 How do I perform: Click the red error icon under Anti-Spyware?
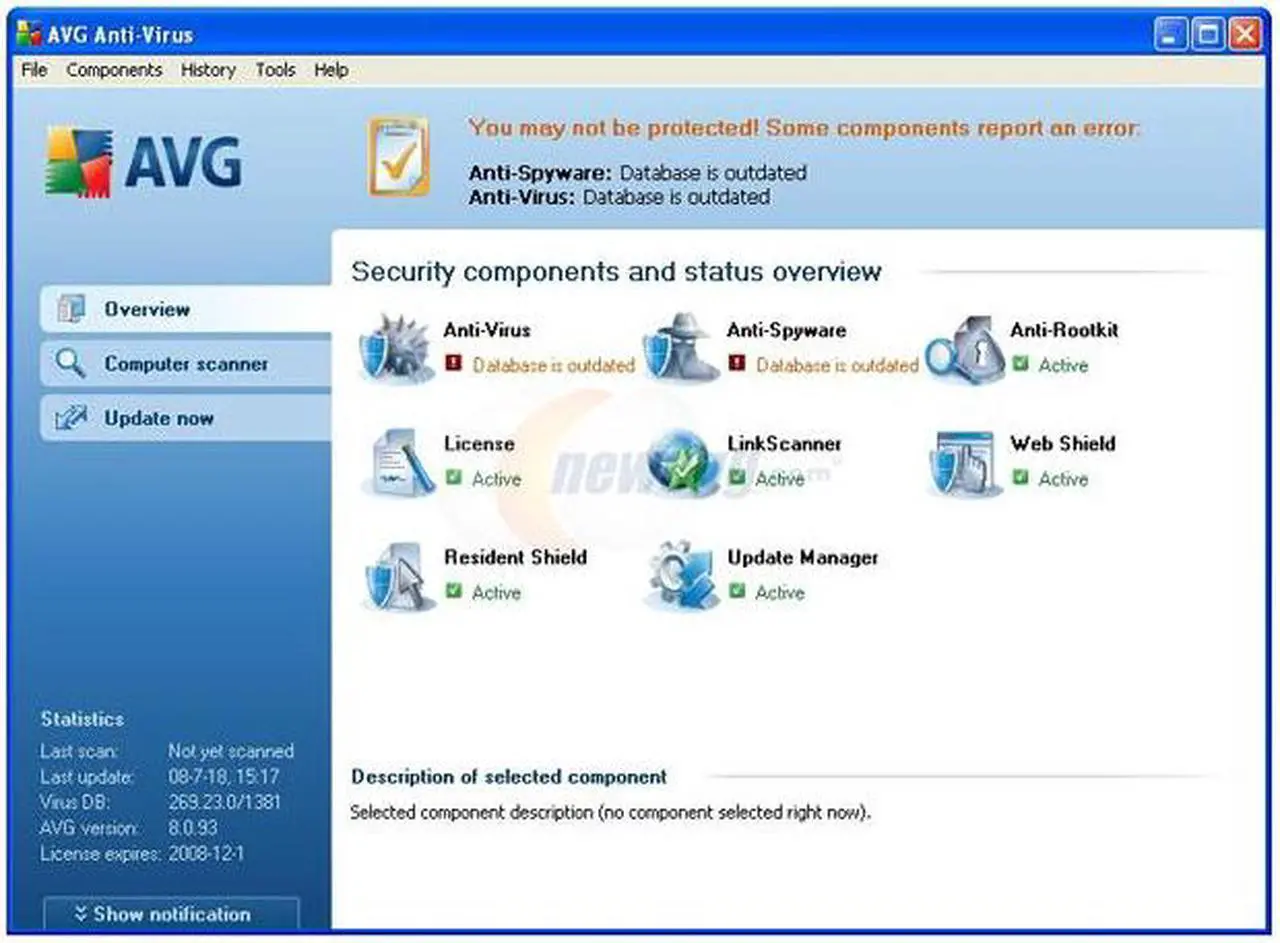(738, 364)
